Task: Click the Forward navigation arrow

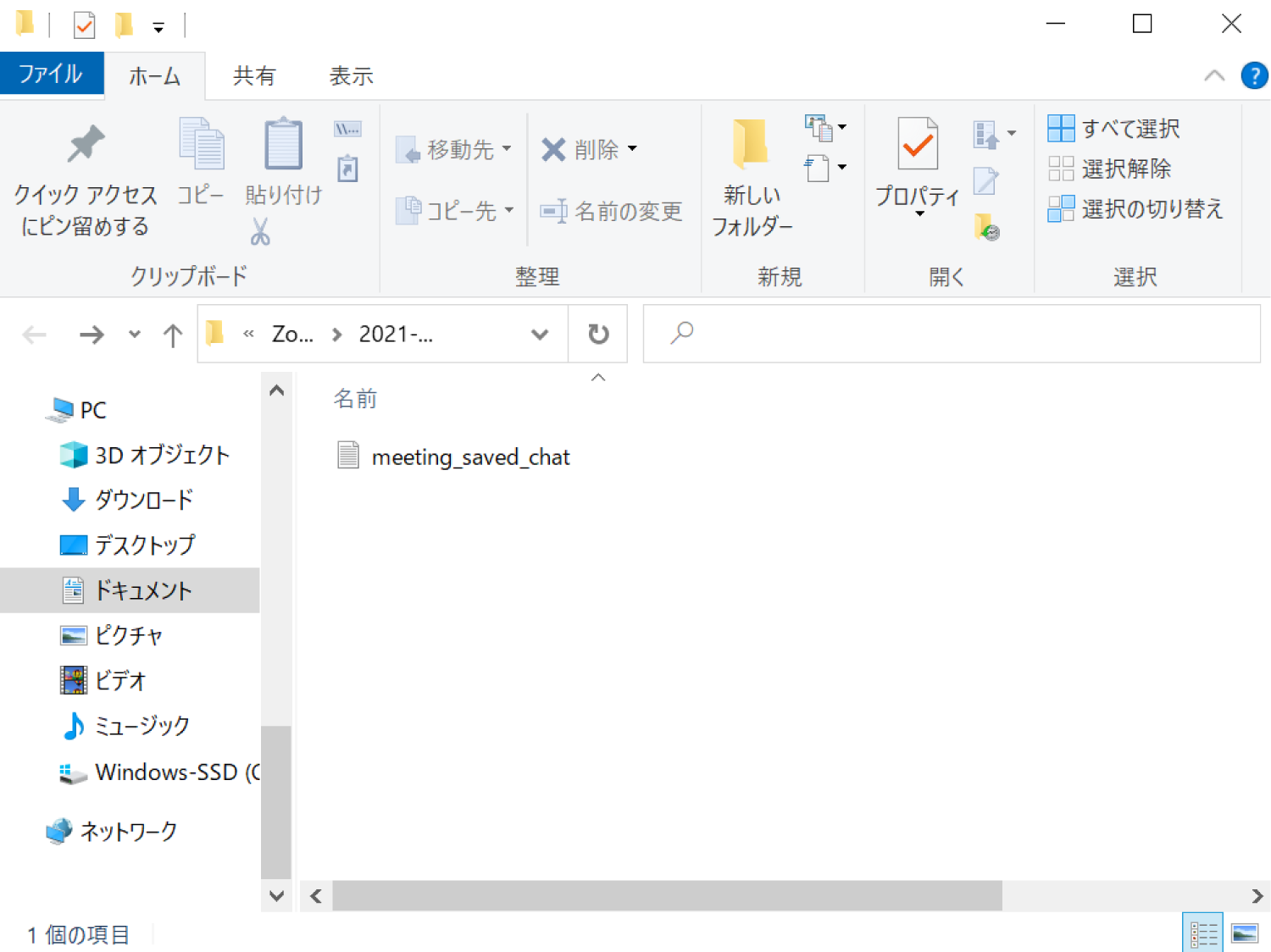Action: click(92, 335)
